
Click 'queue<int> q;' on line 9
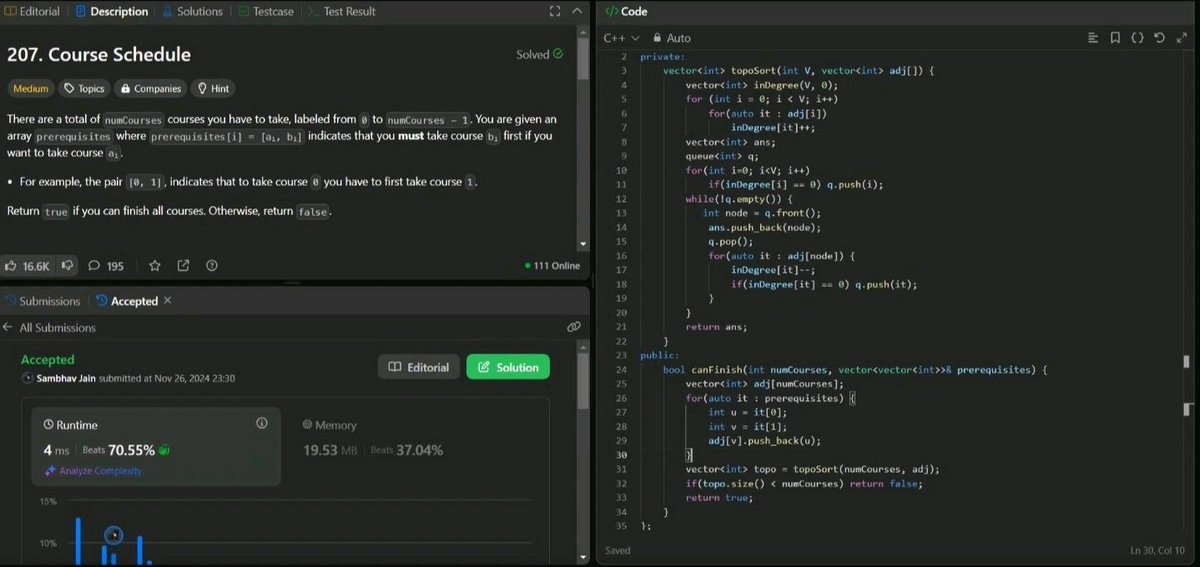pyautogui.click(x=724, y=156)
